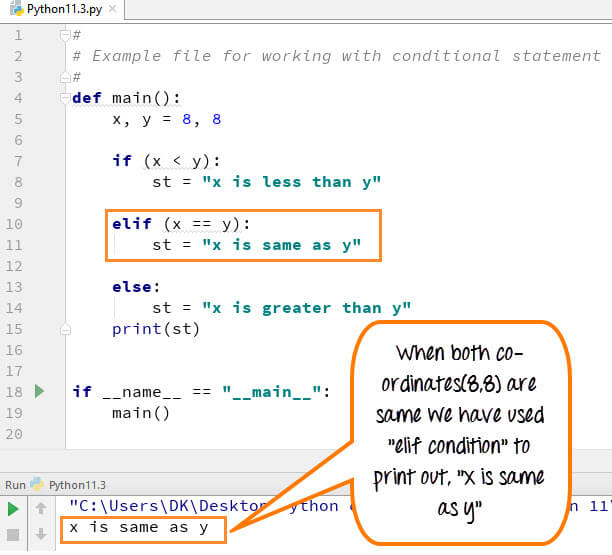The image size is (612, 555).
Task: Click the fold end marker at line 15
Action: click(x=65, y=329)
